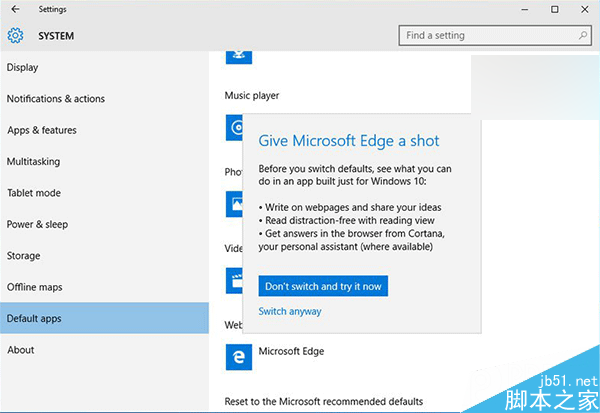Go to Notifications & actions
Viewport: 600px width, 413px height.
55,99
